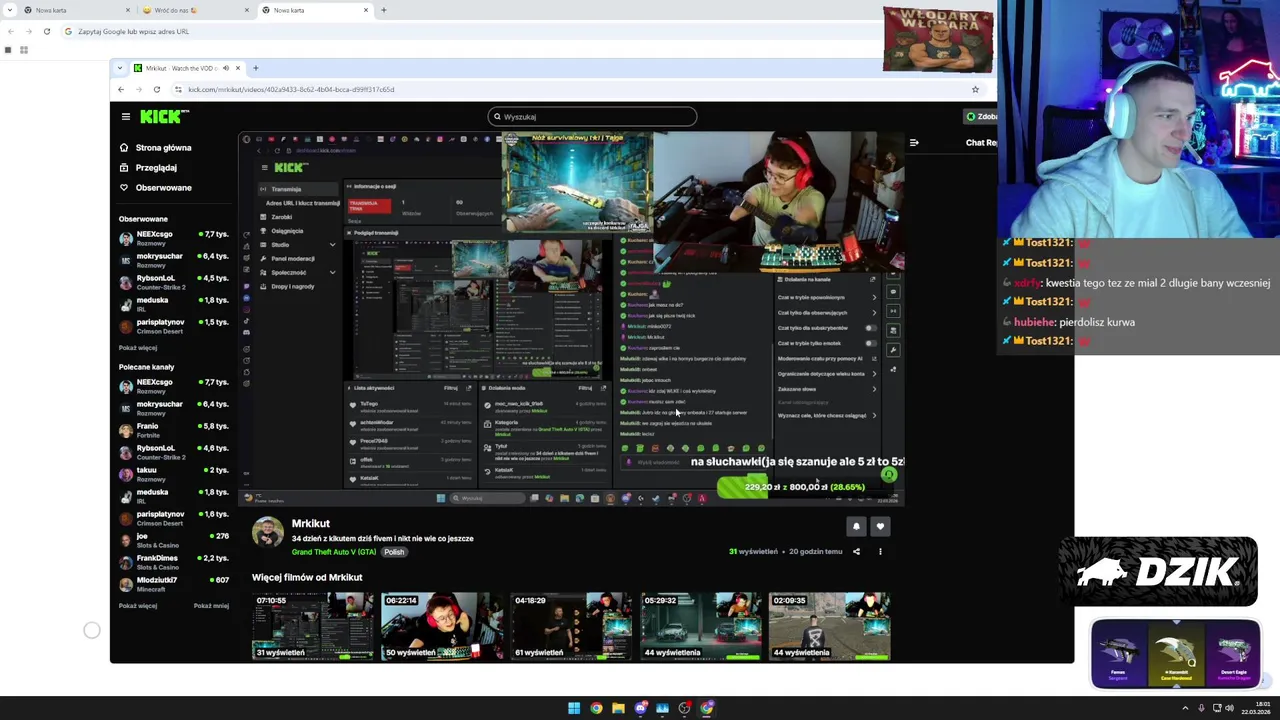Open the VOD thumbnail with duration 07:10:55
Viewport: 1280px width, 720px height.
pyautogui.click(x=312, y=626)
